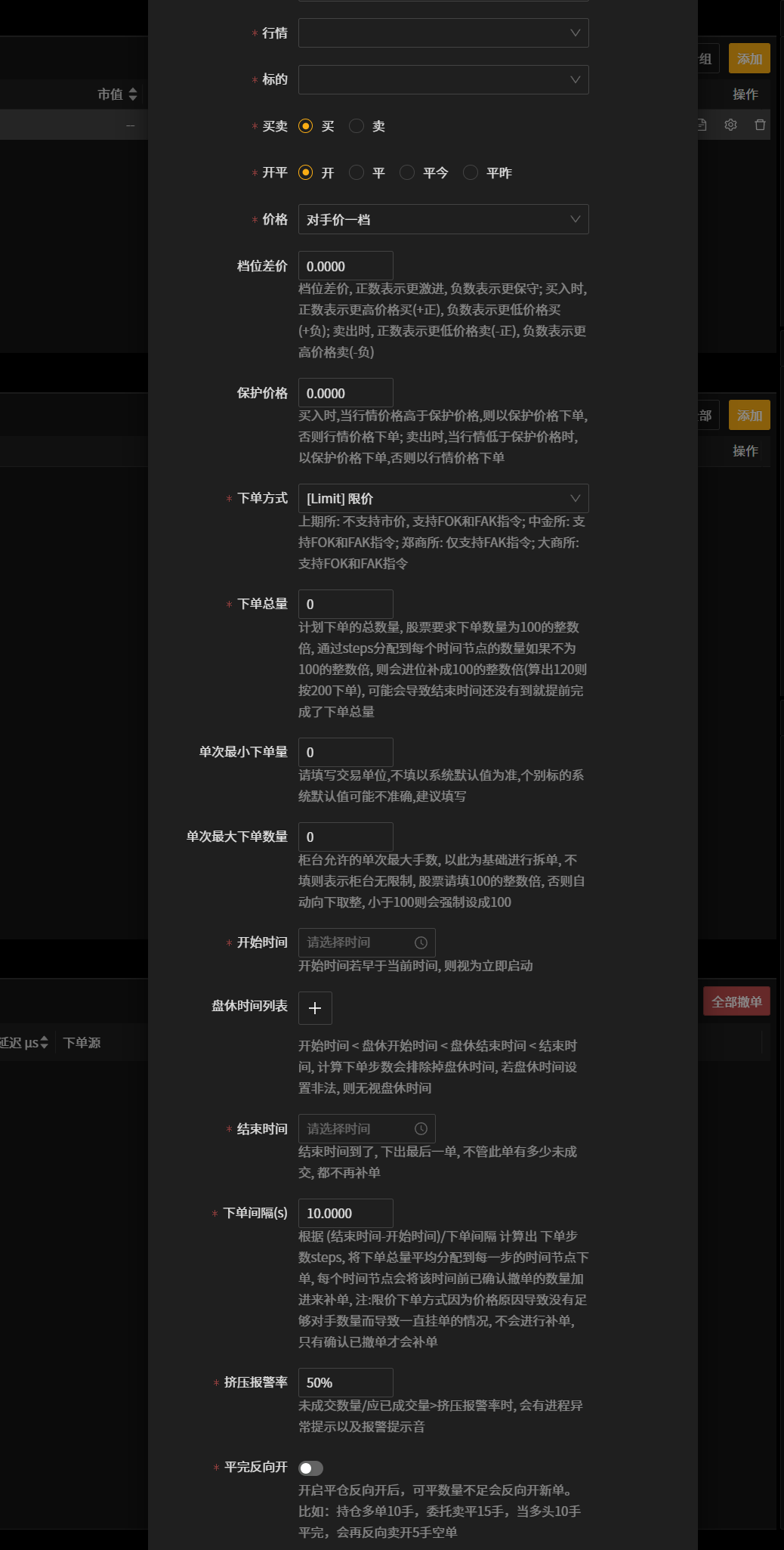Open the 下单方式 dropdown showing [Limit] 限价
784x1550 pixels.
pyautogui.click(x=443, y=499)
